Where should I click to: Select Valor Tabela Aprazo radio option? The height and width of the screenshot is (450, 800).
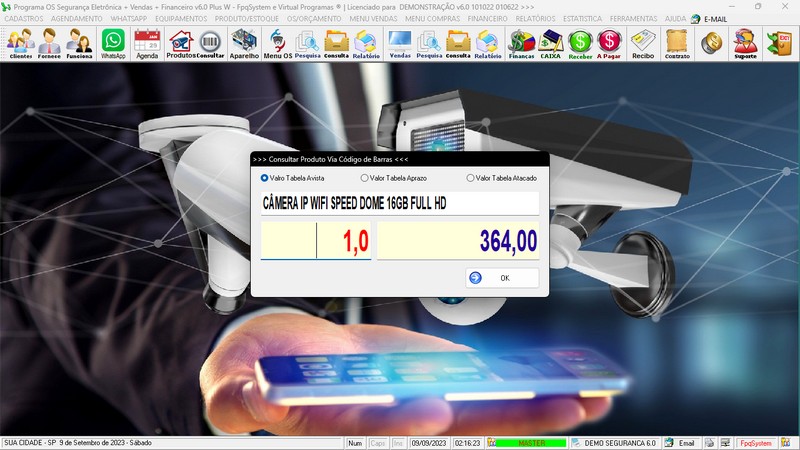pyautogui.click(x=393, y=178)
